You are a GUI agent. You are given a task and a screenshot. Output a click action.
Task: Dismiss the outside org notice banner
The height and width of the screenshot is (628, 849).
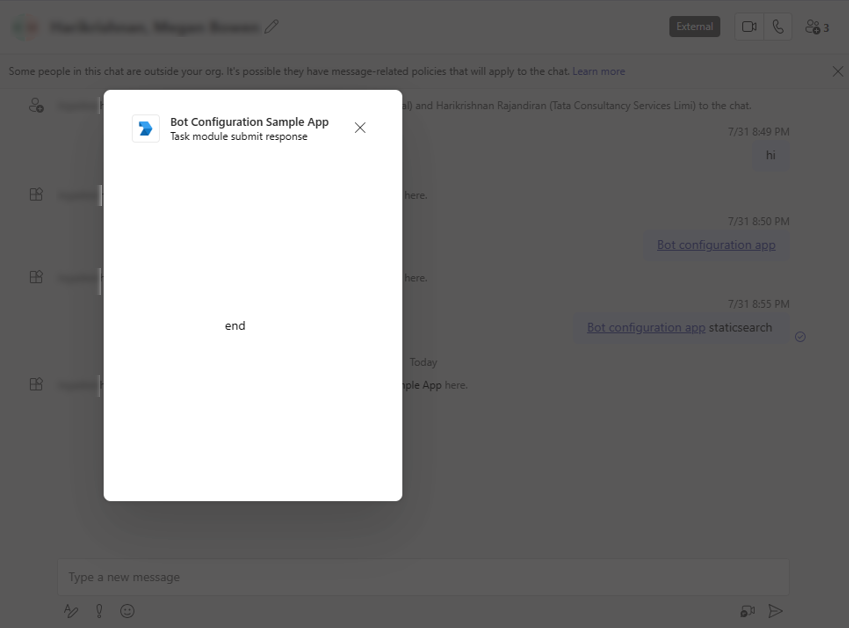coord(838,71)
